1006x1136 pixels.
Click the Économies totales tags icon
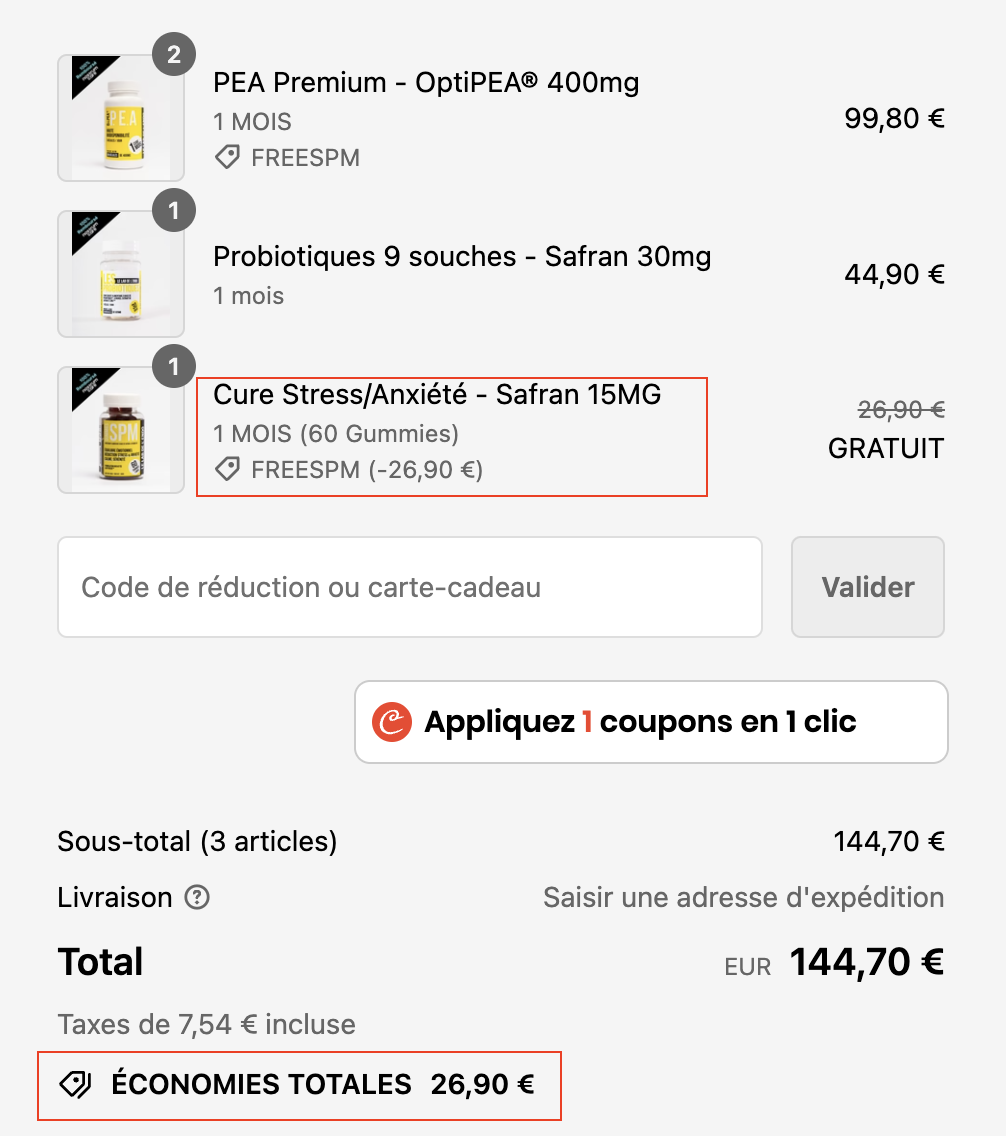pyautogui.click(x=75, y=1085)
